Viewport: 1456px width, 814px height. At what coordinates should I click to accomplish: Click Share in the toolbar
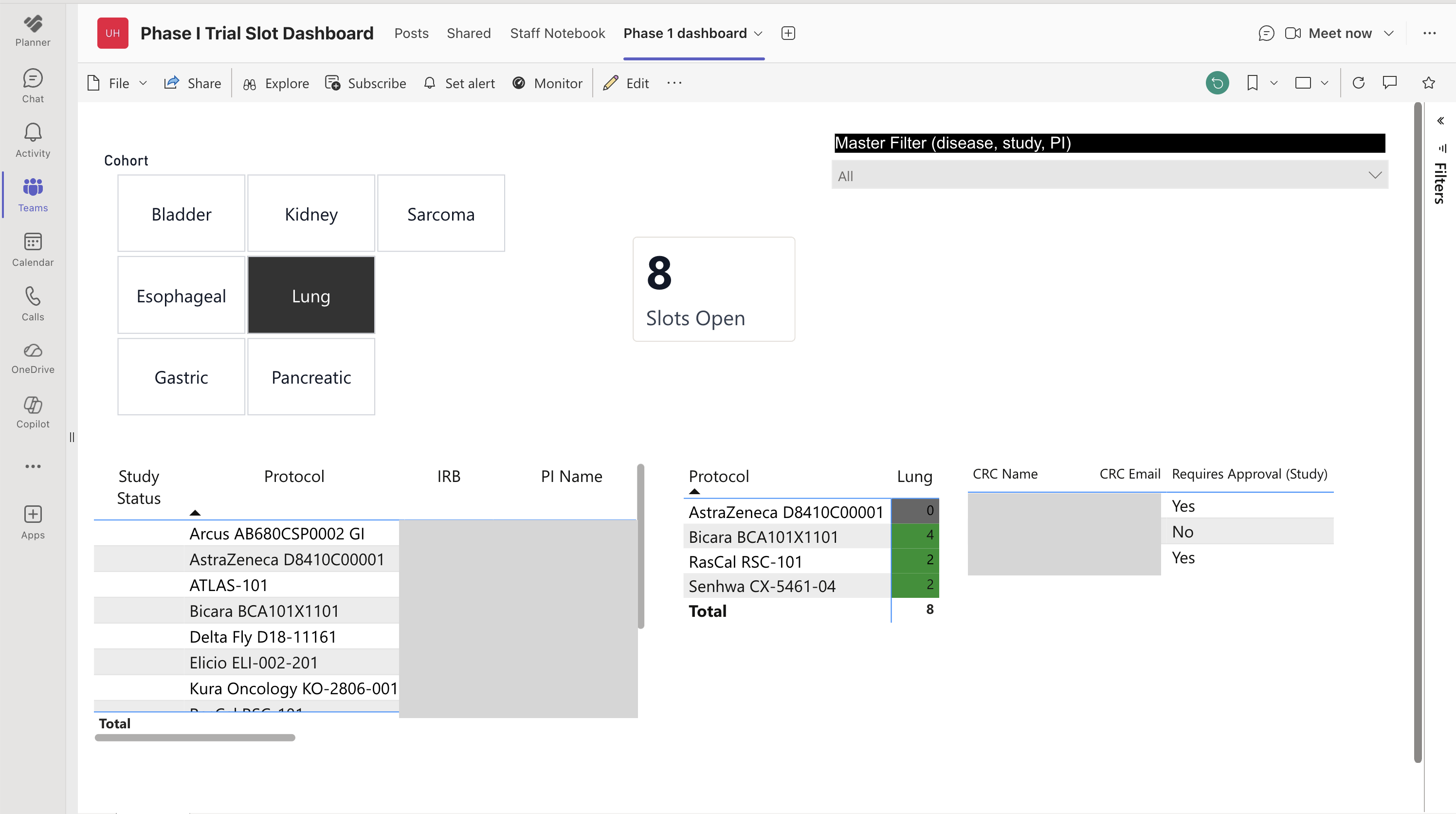tap(192, 83)
